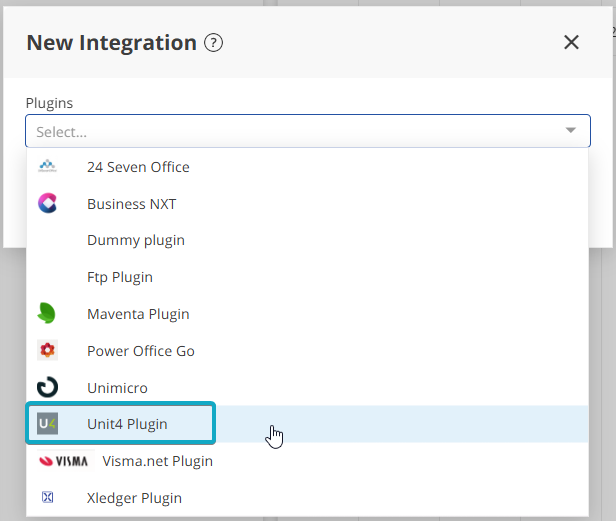Click the Unimicro circular logo icon
This screenshot has width=616, height=521.
47,387
